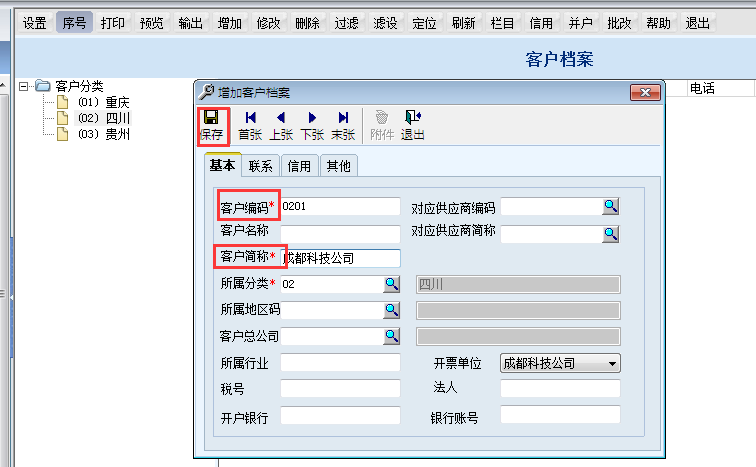Click the wrench icon in dialog title
Viewport: 756px width, 467px height.
(x=206, y=92)
